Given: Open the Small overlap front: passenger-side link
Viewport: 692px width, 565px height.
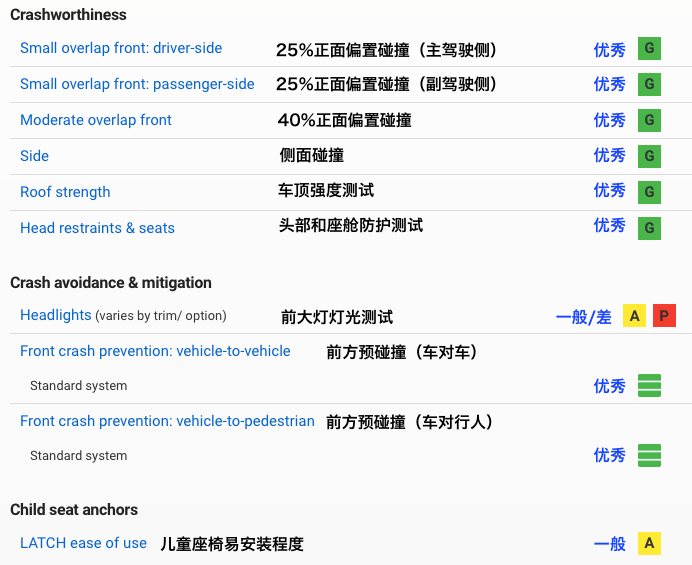Looking at the screenshot, I should pos(137,84).
